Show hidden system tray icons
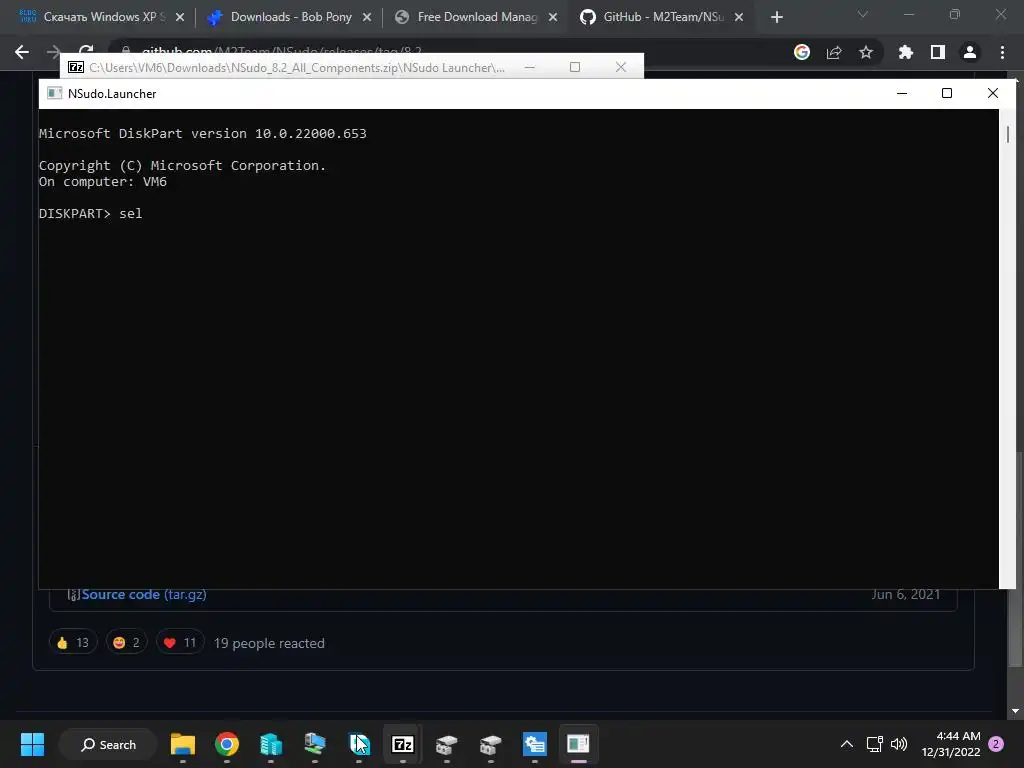The image size is (1024, 768). pyautogui.click(x=846, y=744)
